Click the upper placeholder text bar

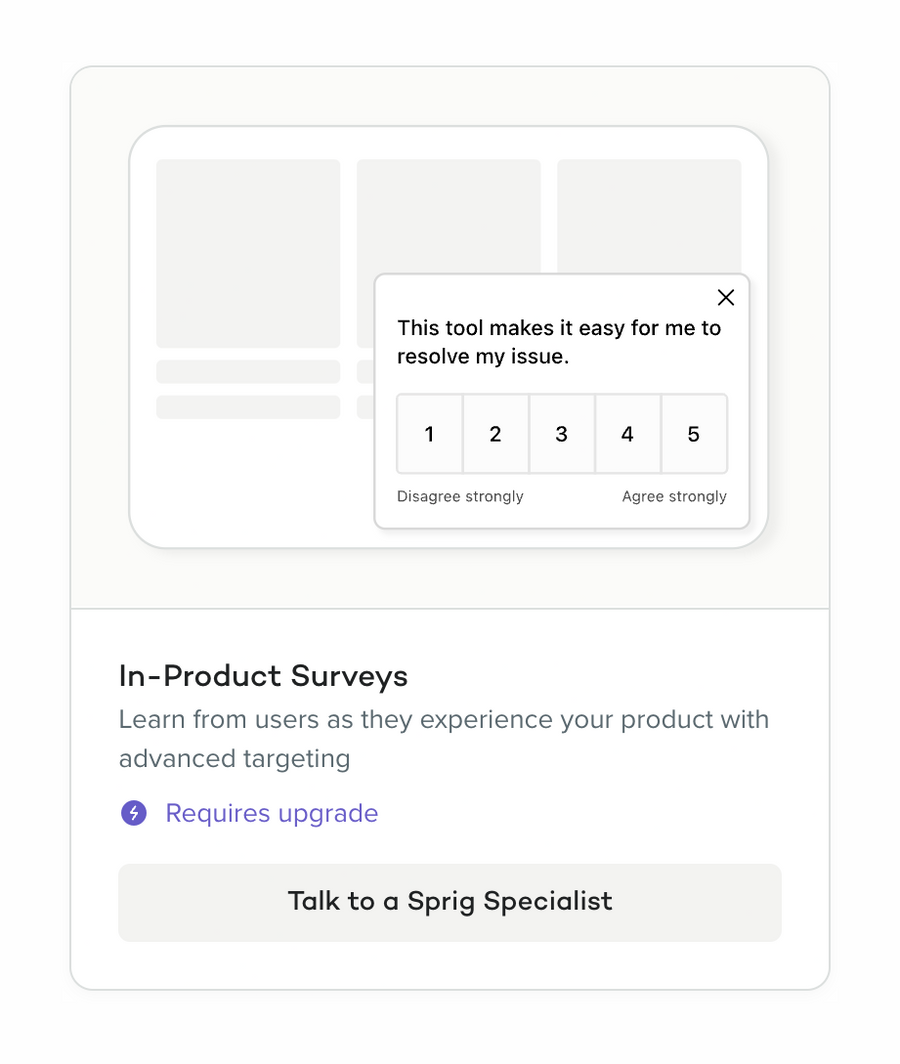pyautogui.click(x=247, y=371)
